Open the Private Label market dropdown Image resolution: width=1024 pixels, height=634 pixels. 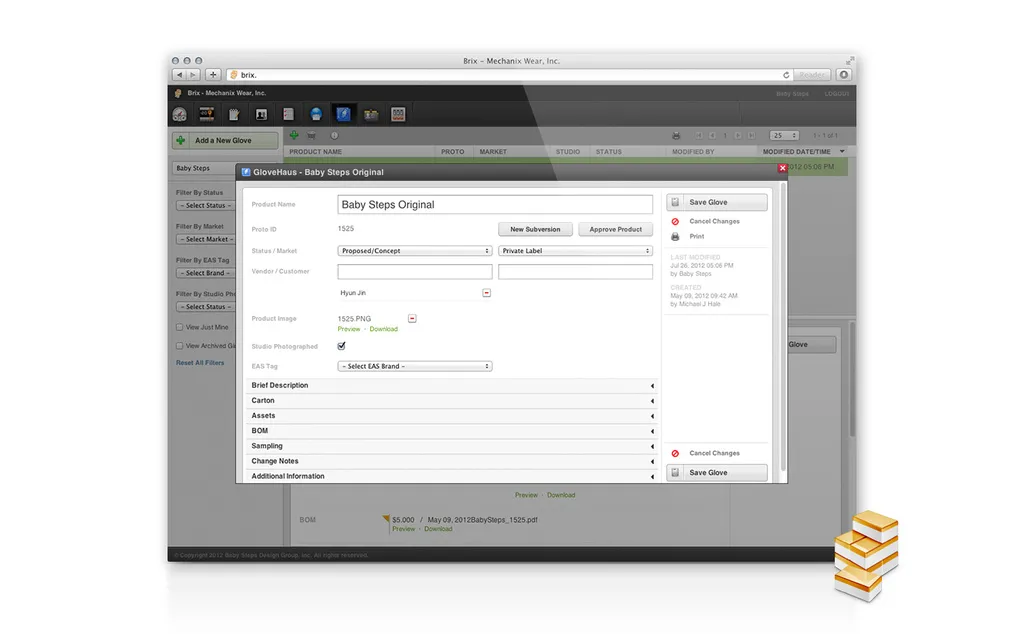tap(575, 251)
